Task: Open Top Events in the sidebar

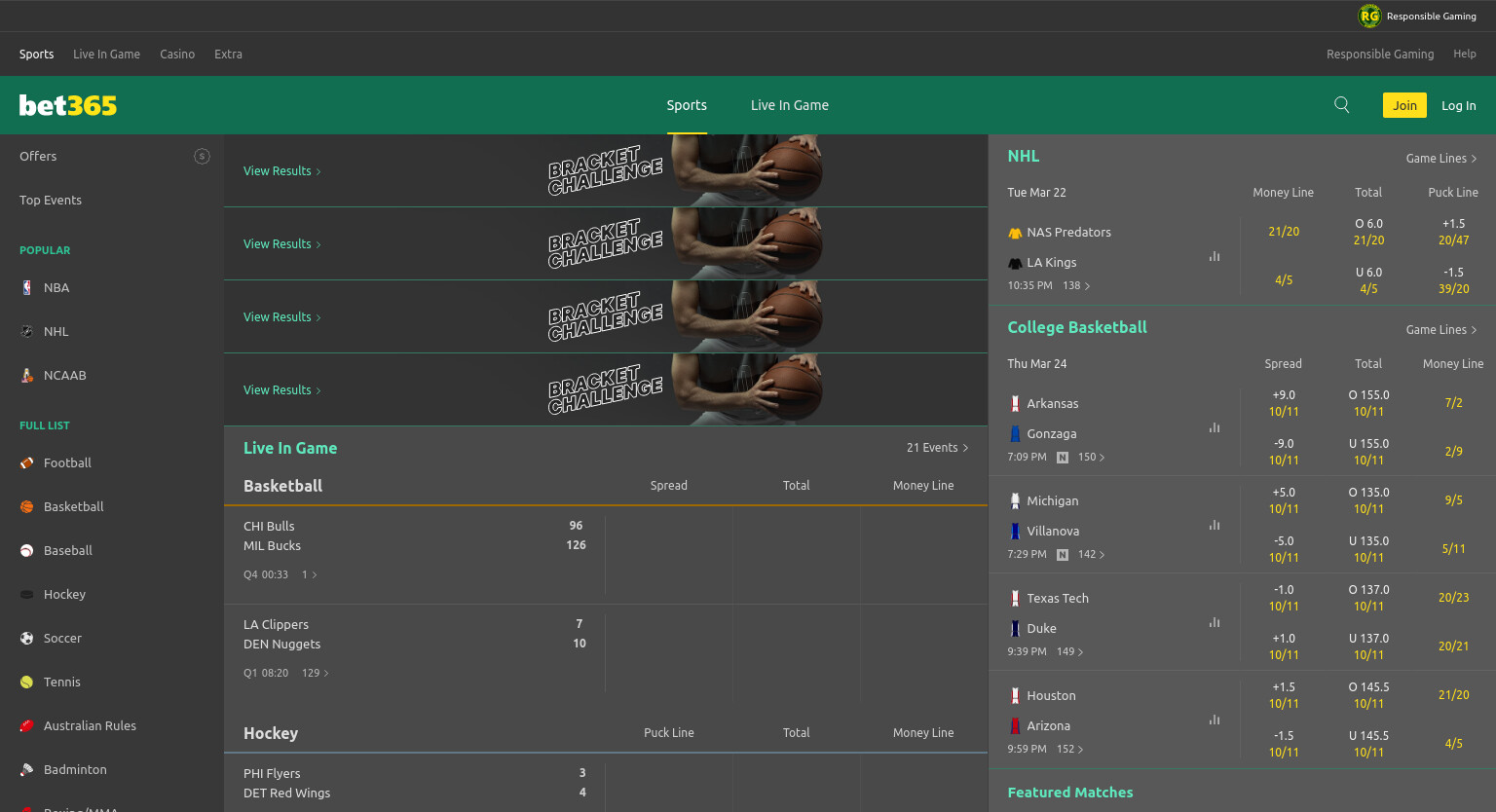Action: (51, 201)
